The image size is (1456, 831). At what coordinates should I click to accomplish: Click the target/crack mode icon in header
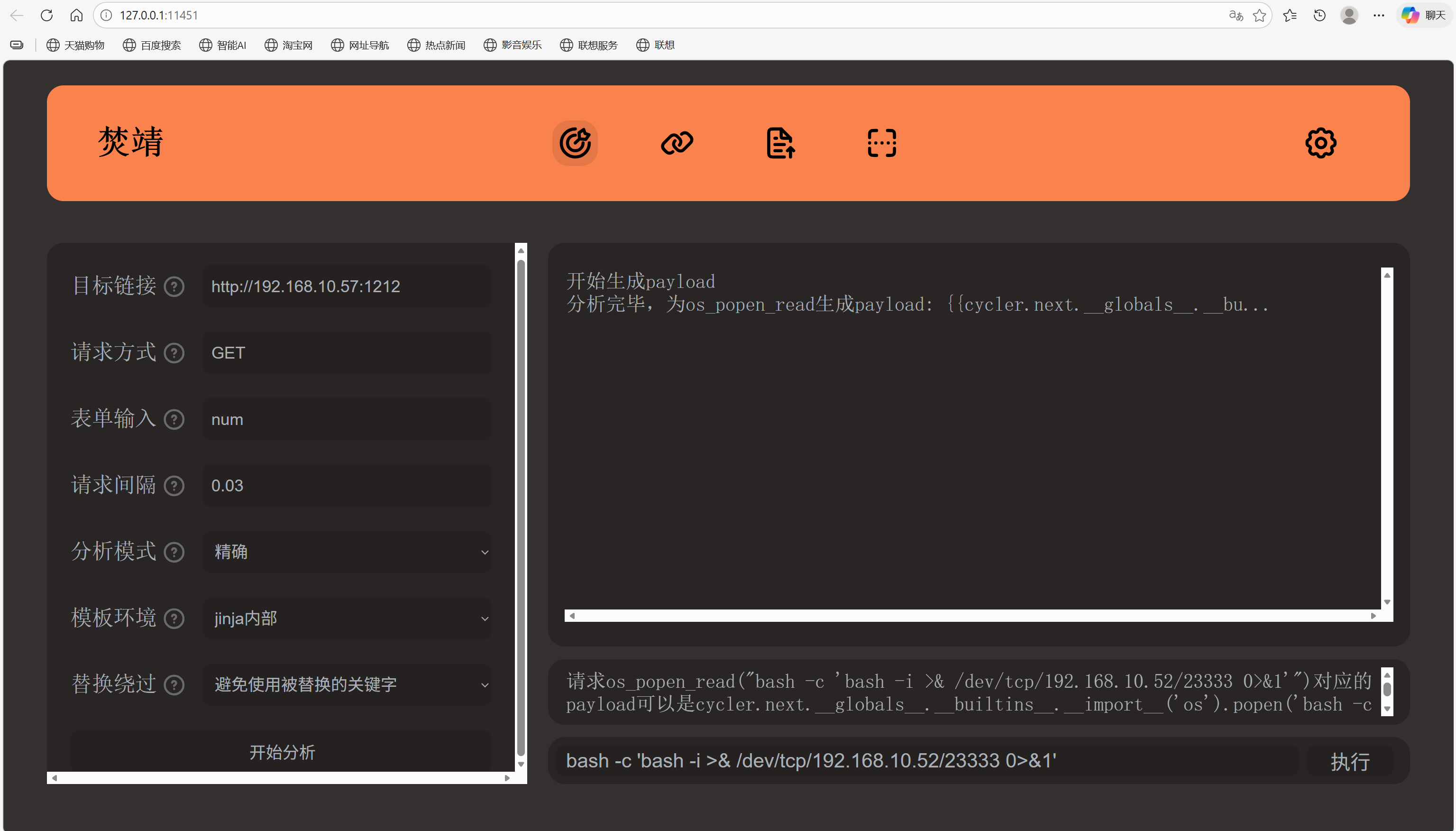pos(574,143)
